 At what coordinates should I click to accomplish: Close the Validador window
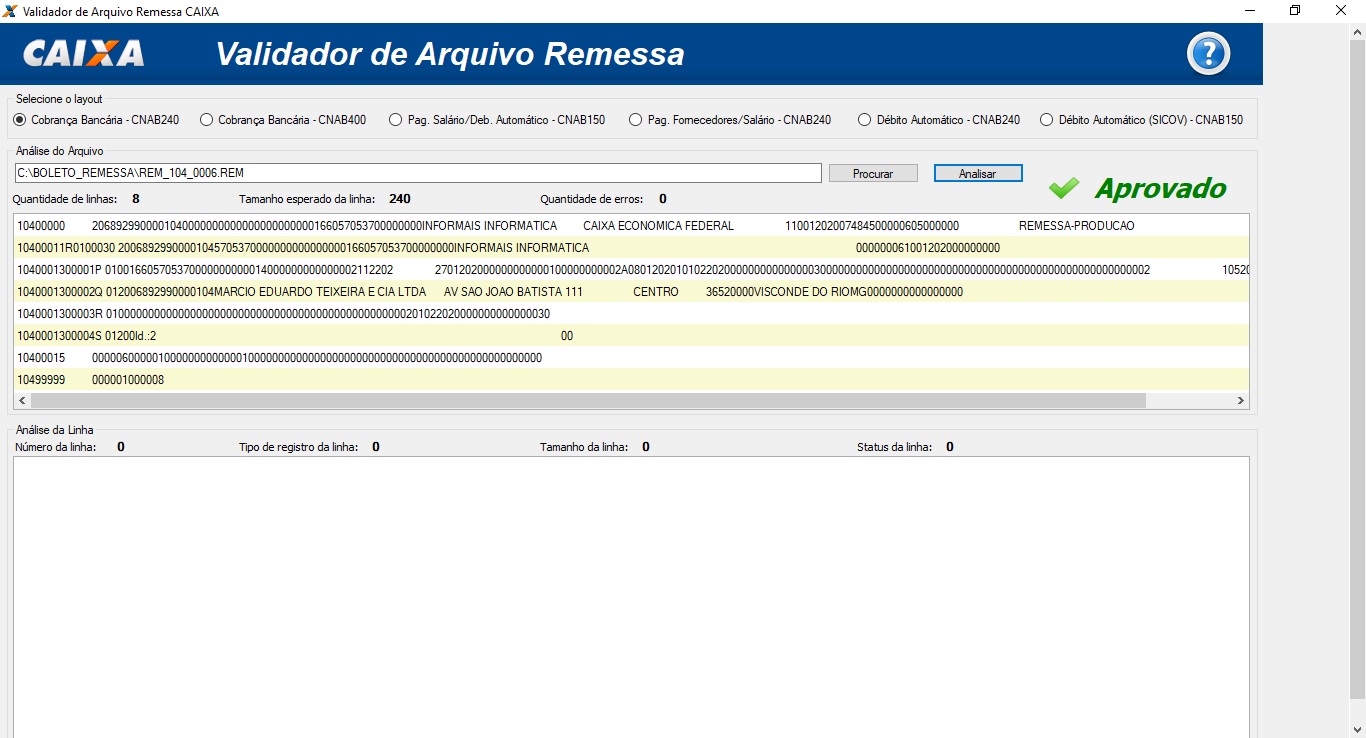[1341, 11]
